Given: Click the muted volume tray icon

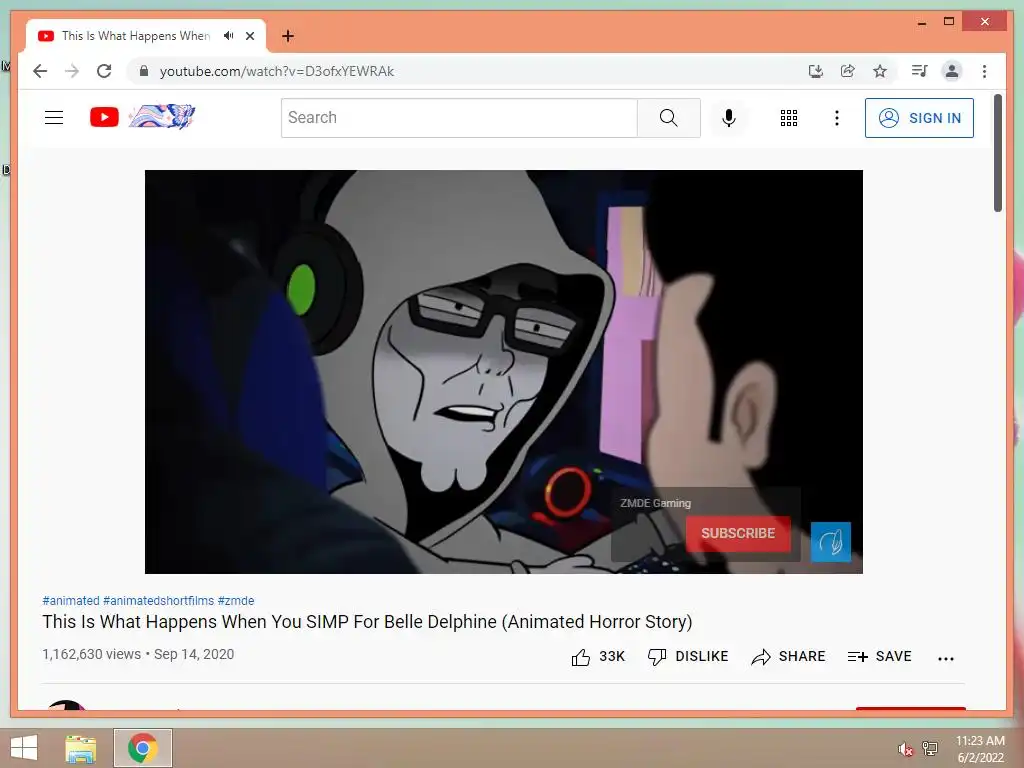Looking at the screenshot, I should 904,748.
